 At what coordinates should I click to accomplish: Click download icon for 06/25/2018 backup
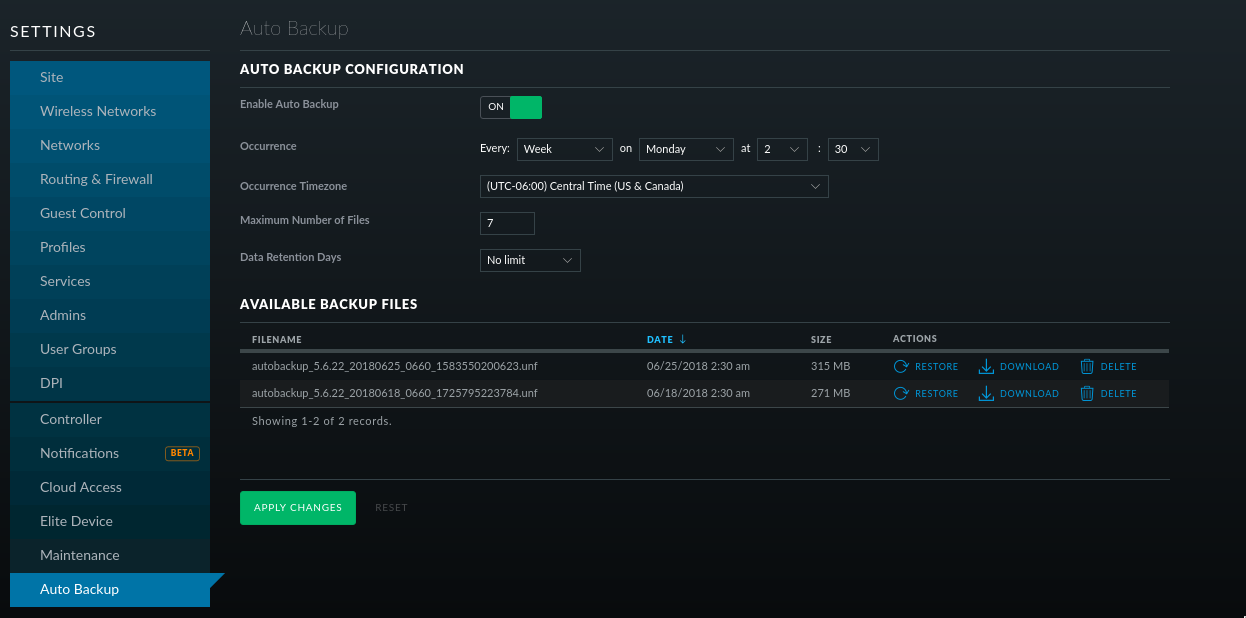[986, 367]
